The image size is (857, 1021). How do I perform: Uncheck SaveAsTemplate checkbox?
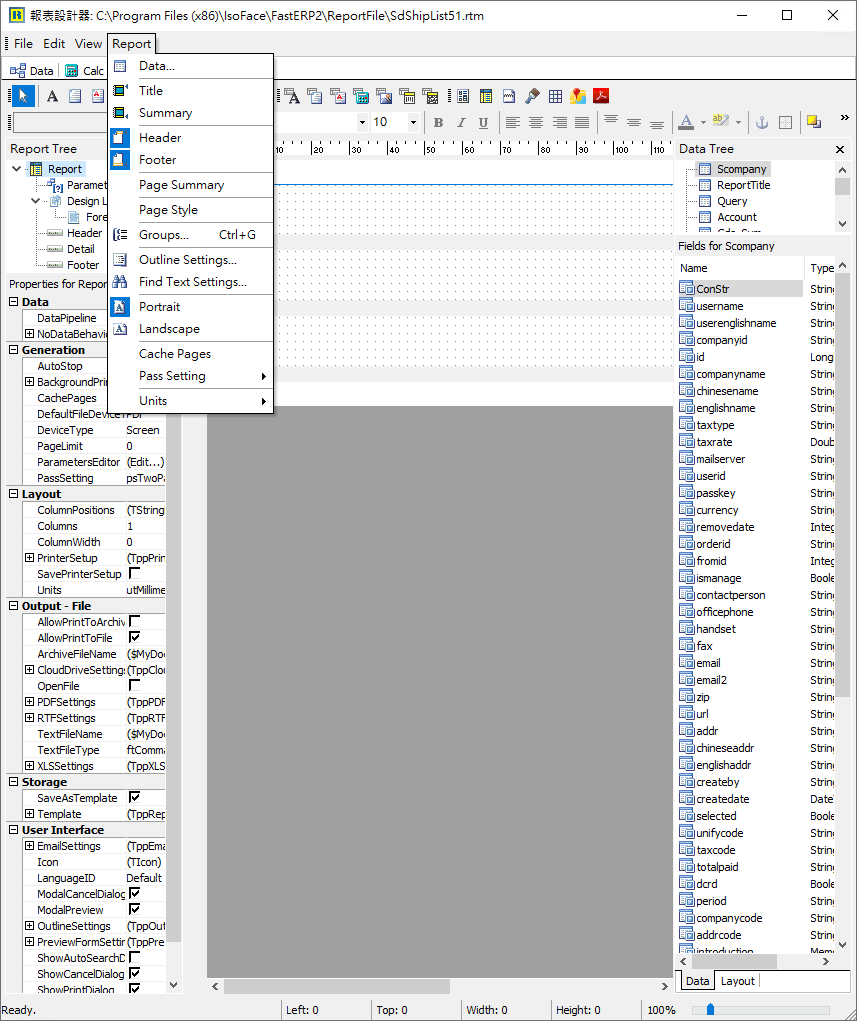tap(135, 798)
